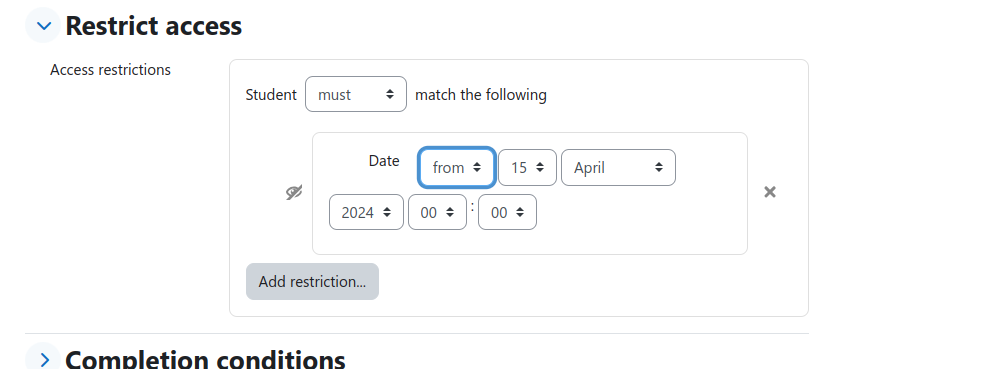Click the Add restriction... button
The height and width of the screenshot is (369, 994).
(x=313, y=282)
